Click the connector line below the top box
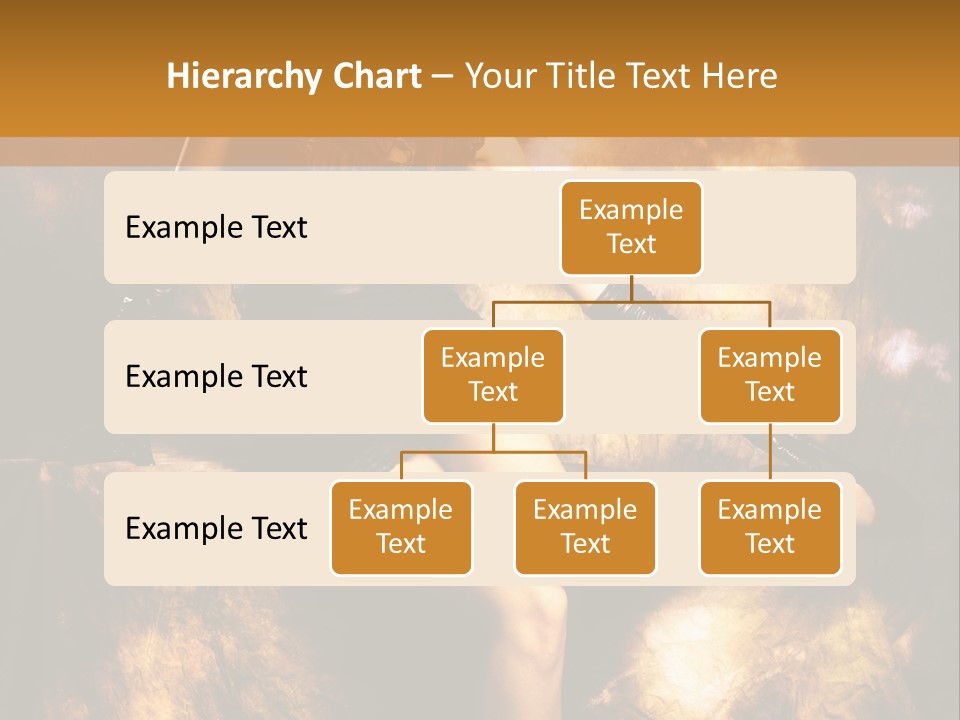The width and height of the screenshot is (960, 720). point(631,288)
